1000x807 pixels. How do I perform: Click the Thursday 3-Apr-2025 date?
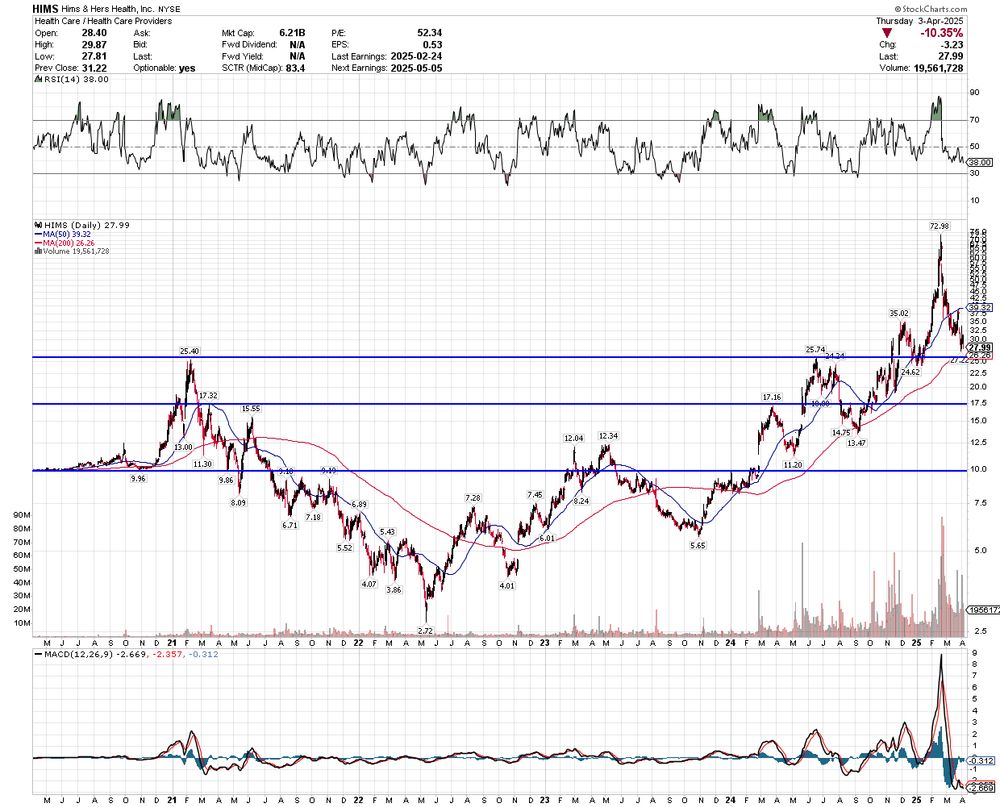tap(920, 21)
